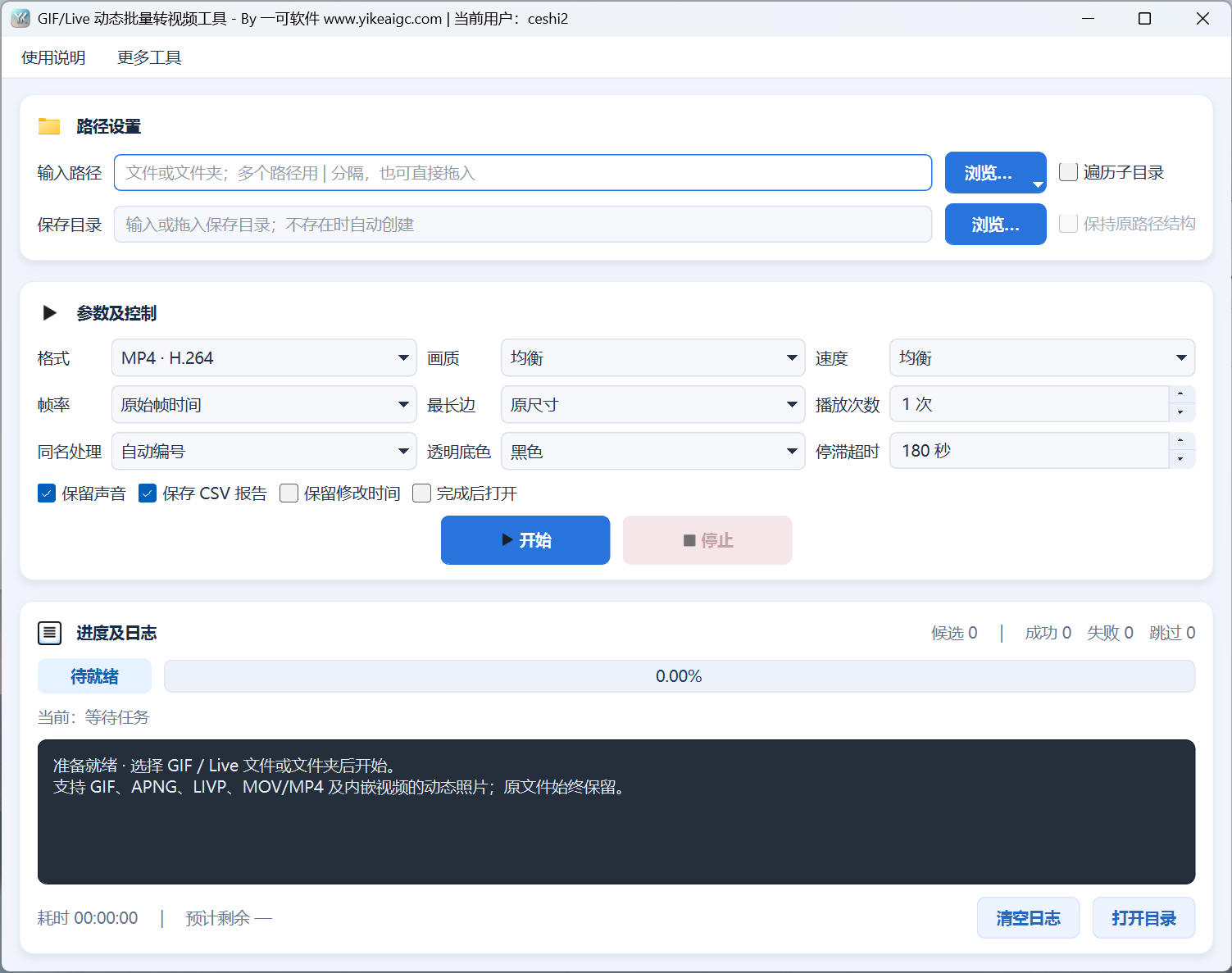Open the 使用说明 menu

(53, 57)
